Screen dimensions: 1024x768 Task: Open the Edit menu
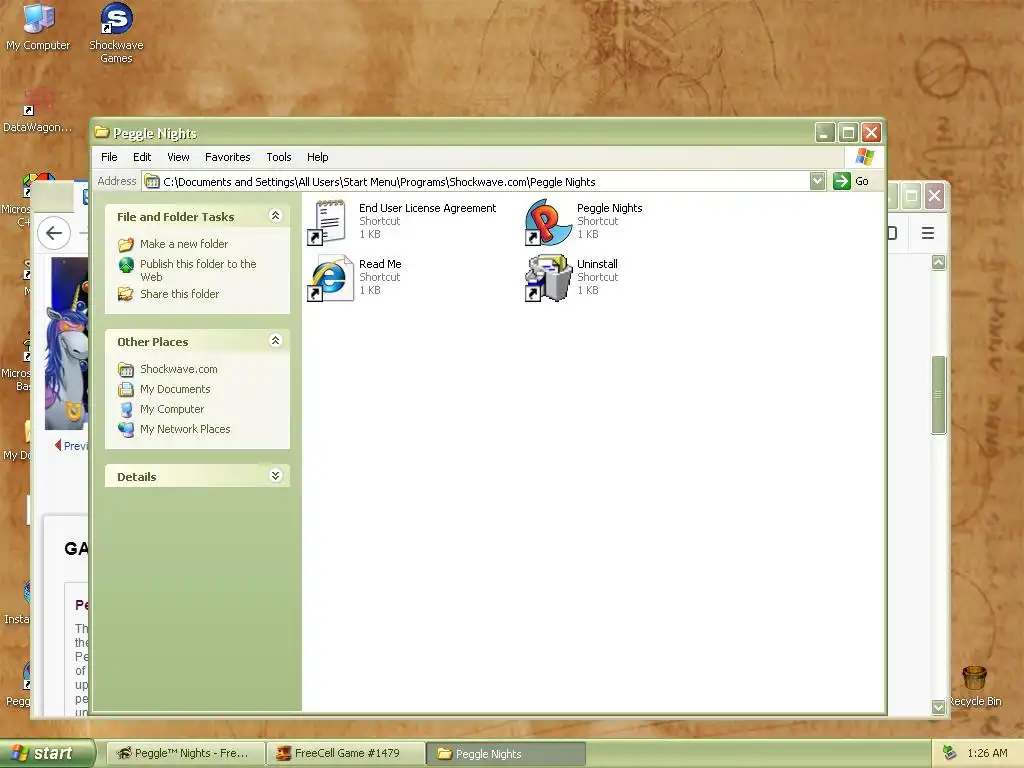point(142,157)
